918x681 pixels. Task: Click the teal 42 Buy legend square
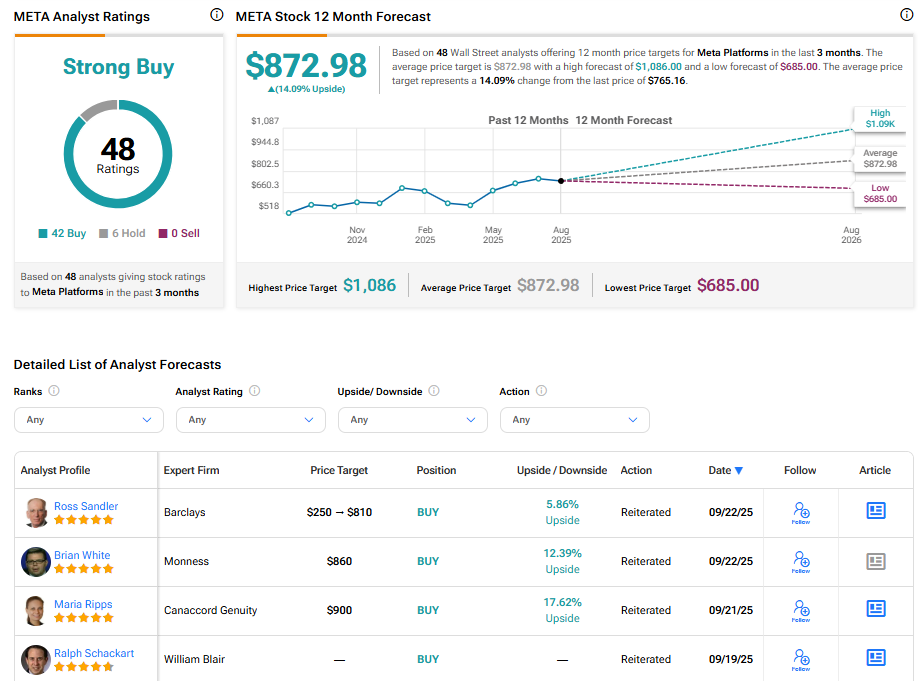coord(43,234)
